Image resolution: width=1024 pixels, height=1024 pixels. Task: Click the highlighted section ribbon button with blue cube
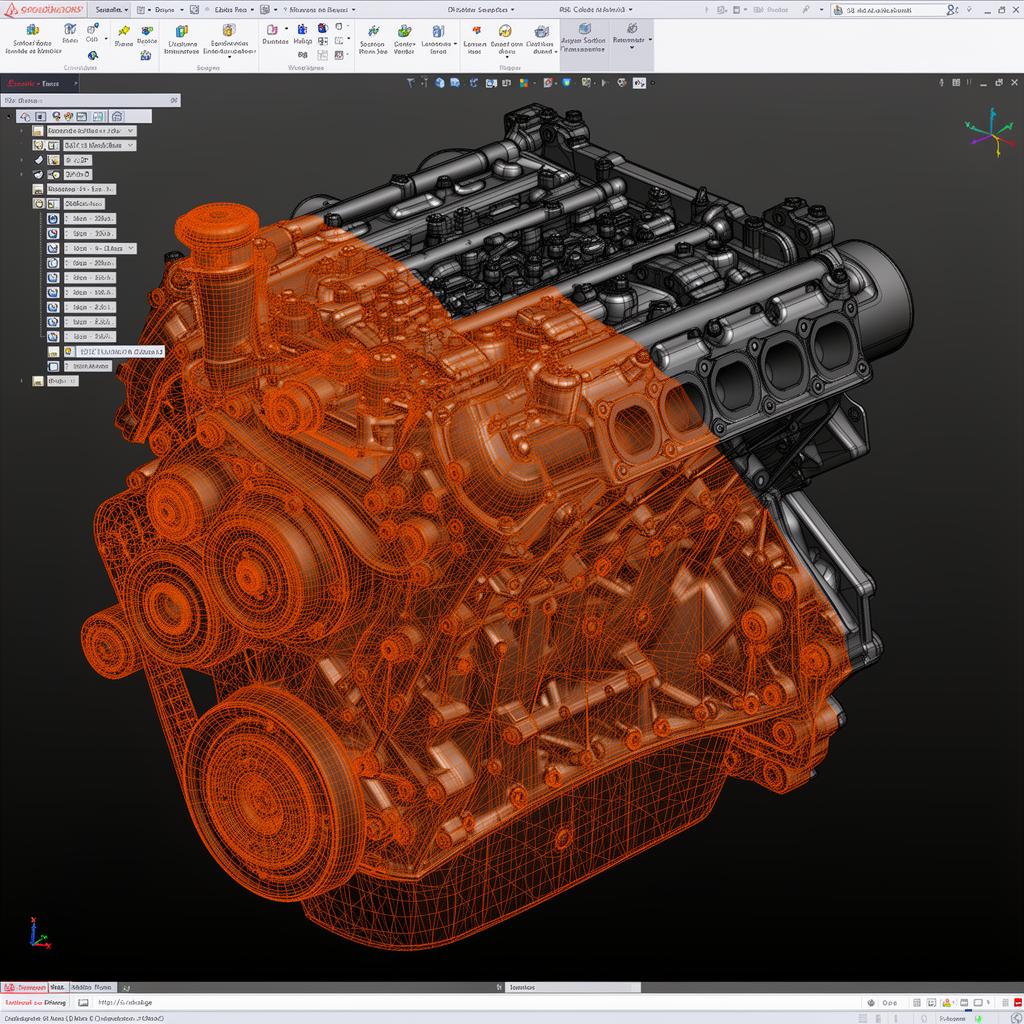click(584, 39)
